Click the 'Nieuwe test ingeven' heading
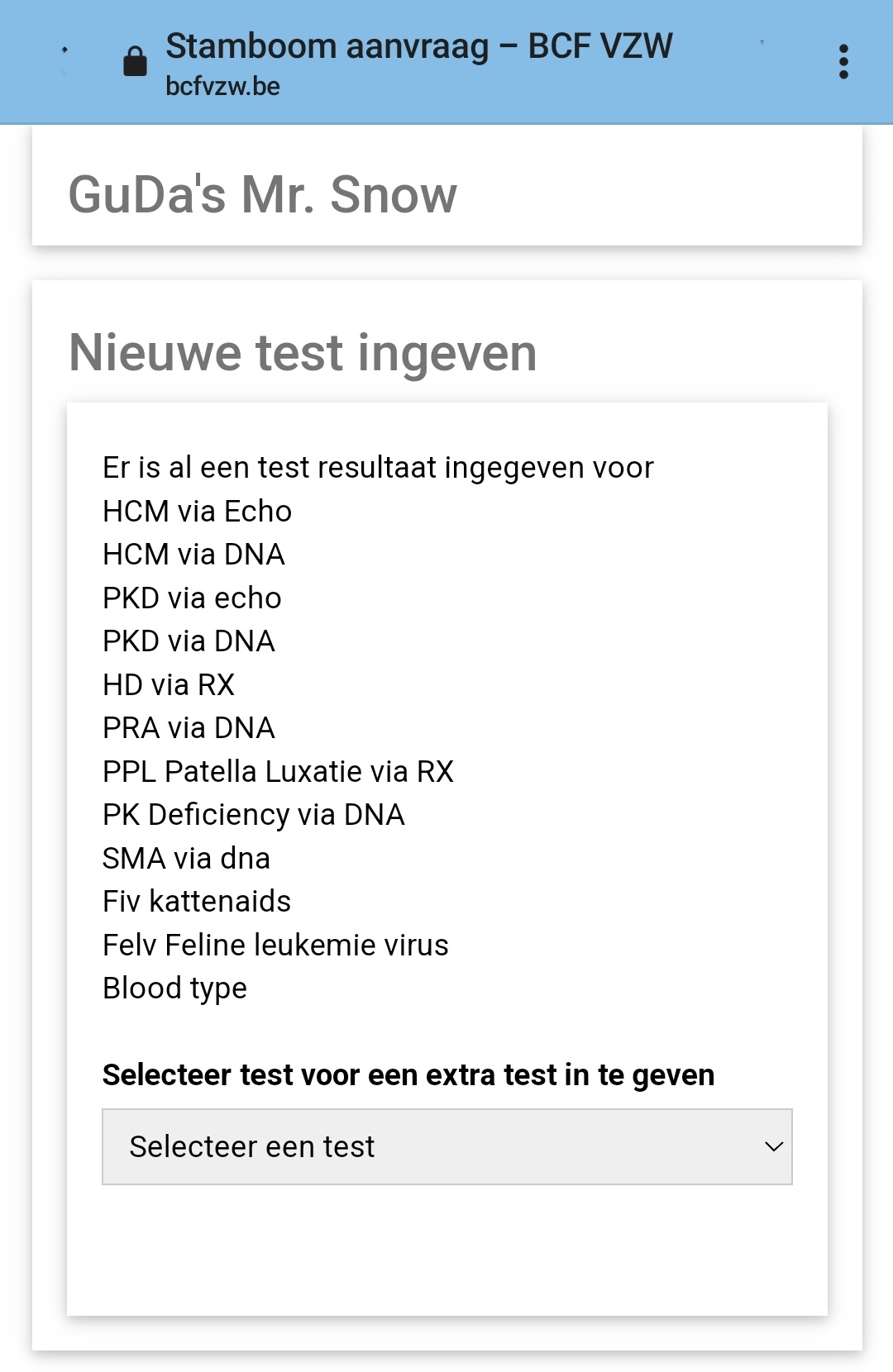This screenshot has width=893, height=1372. pos(303,353)
